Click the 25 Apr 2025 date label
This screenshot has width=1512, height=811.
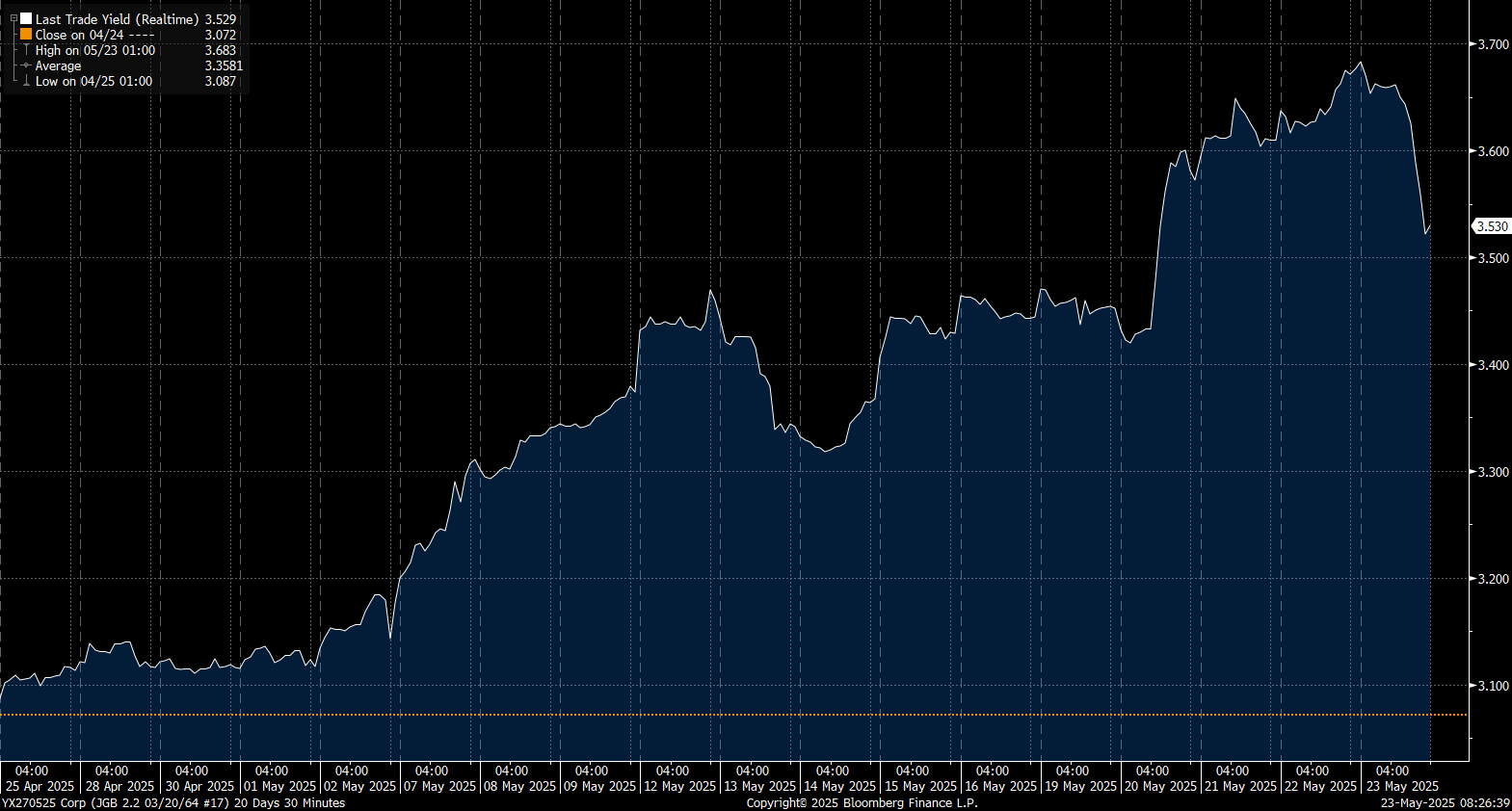pyautogui.click(x=40, y=786)
